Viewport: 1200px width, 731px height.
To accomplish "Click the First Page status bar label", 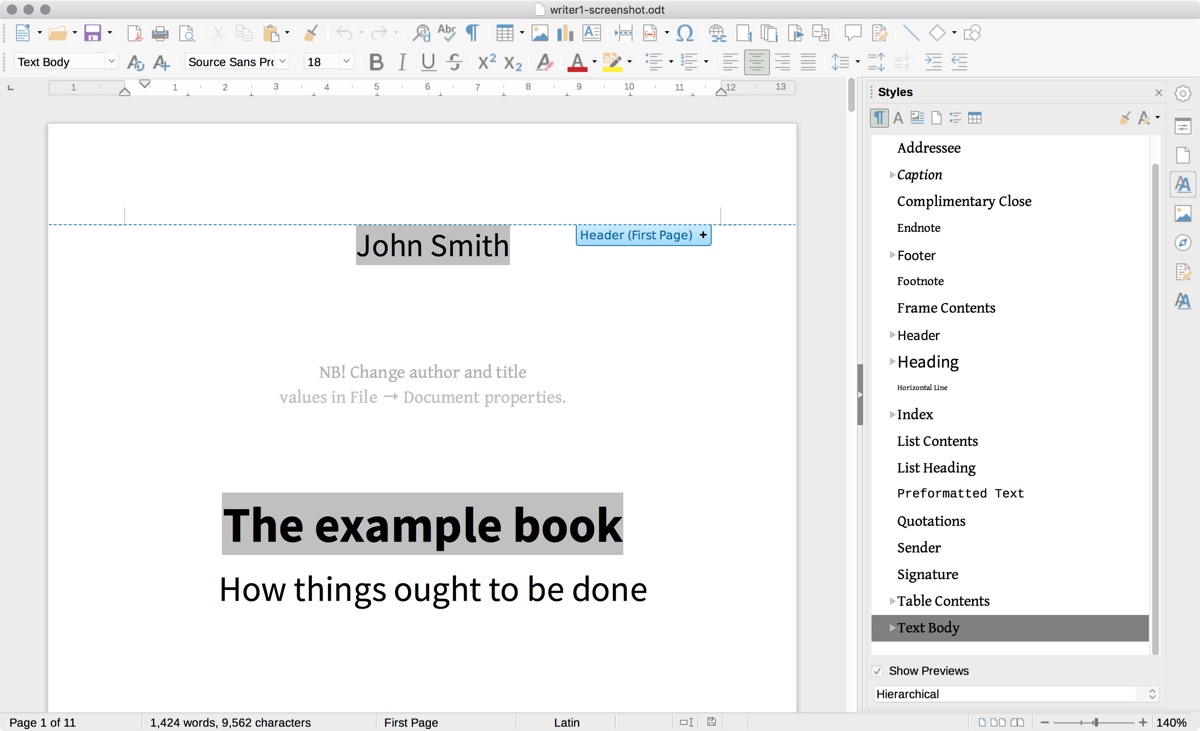I will point(411,722).
